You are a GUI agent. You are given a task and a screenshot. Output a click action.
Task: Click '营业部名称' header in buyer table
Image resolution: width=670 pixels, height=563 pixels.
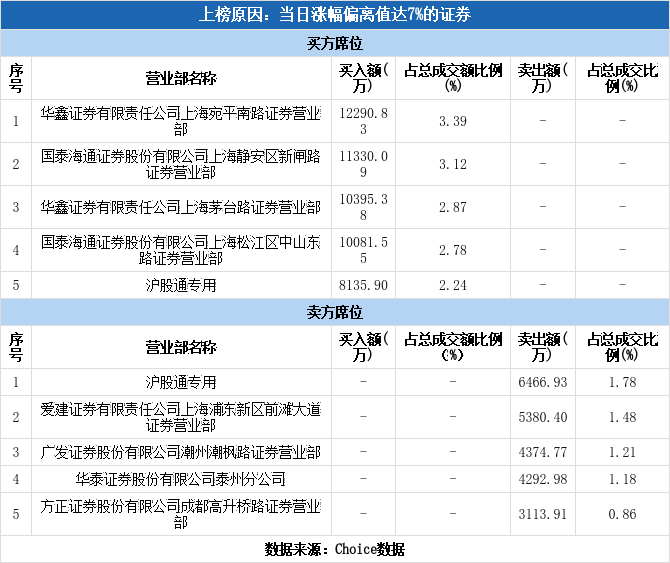click(181, 78)
